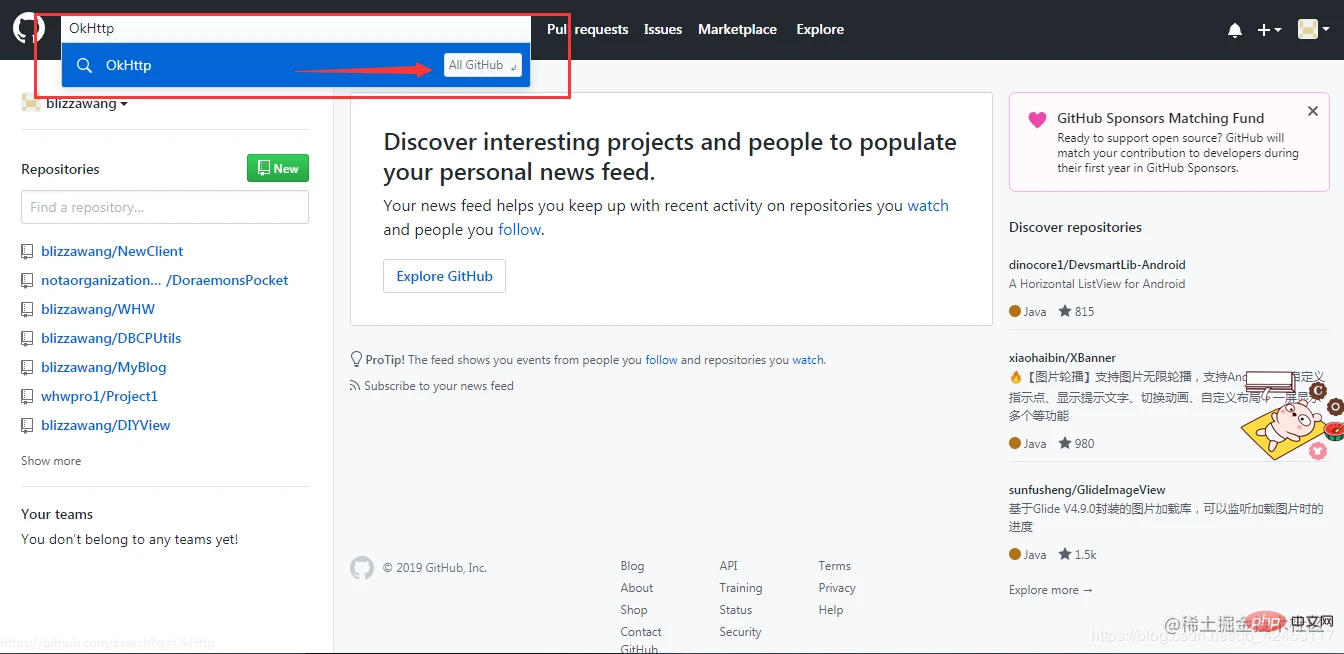Click the GitHub Octocat logo in header
The width and height of the screenshot is (1344, 654).
pyautogui.click(x=28, y=28)
